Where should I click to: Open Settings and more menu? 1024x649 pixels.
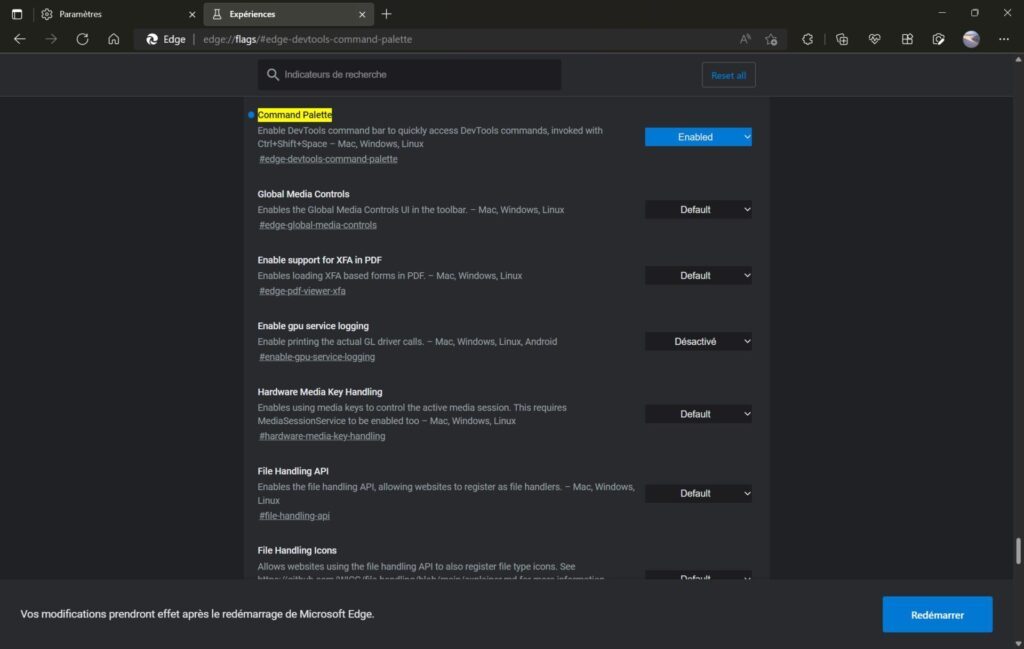(1004, 39)
